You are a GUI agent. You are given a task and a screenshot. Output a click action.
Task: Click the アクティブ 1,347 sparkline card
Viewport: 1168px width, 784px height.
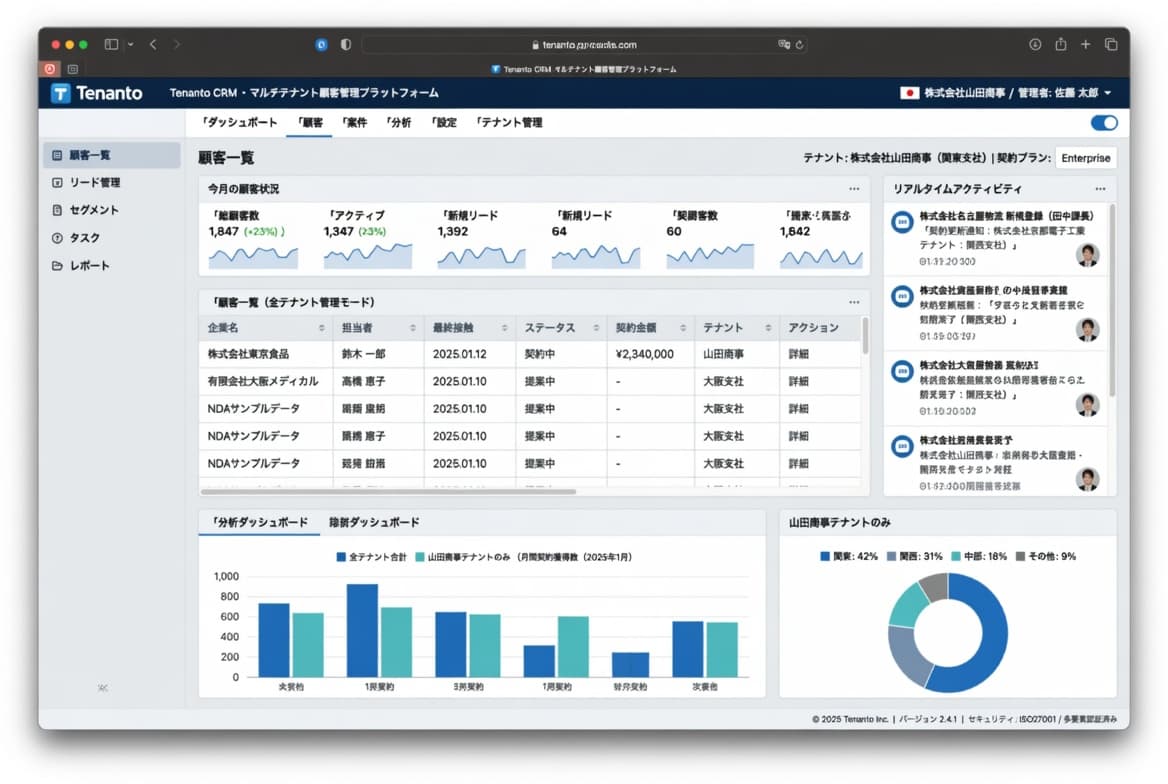tap(368, 240)
